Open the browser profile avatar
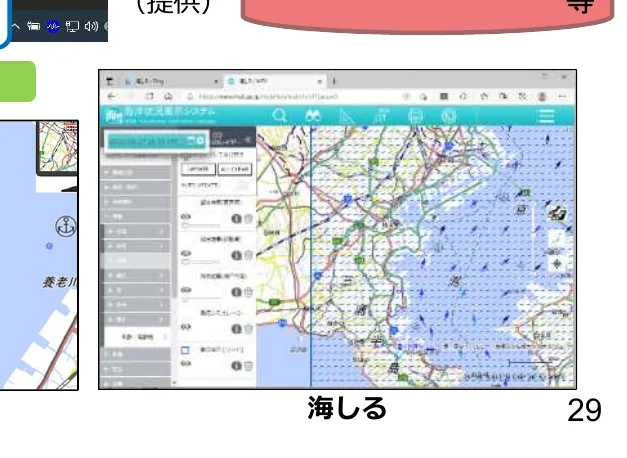Screen dimensions: 627x458 coord(542,96)
